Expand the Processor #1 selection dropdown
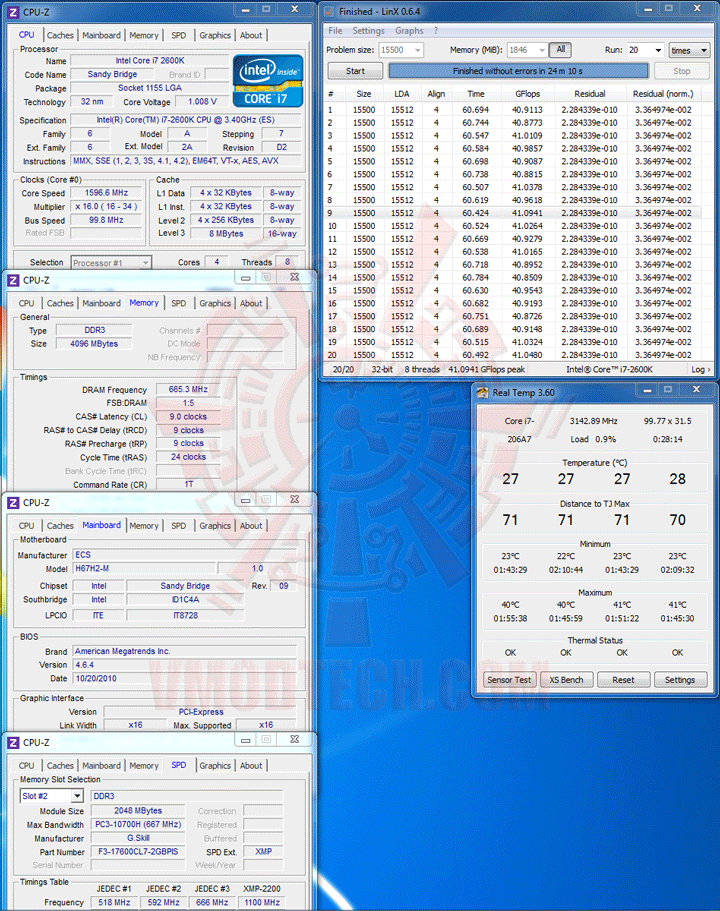The width and height of the screenshot is (720, 911). click(x=145, y=263)
